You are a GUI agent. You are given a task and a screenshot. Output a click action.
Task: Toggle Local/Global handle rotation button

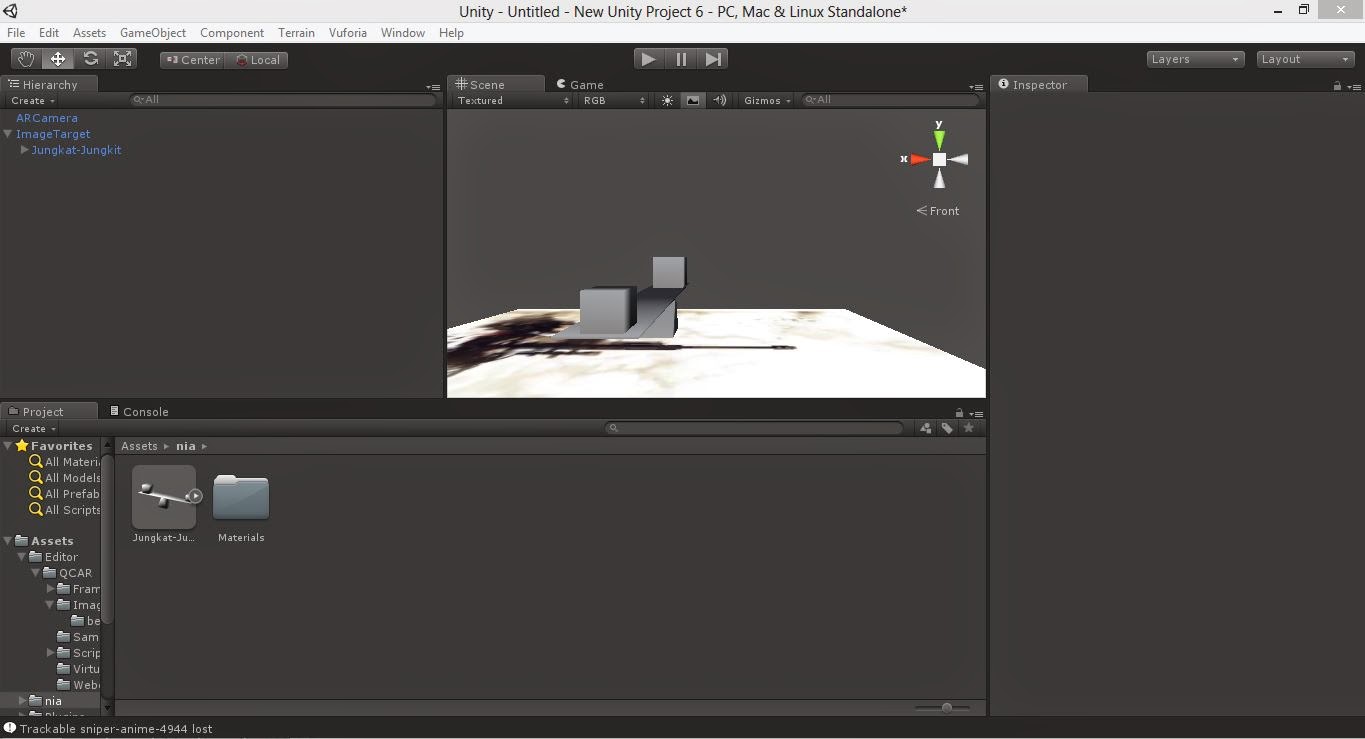tap(257, 60)
